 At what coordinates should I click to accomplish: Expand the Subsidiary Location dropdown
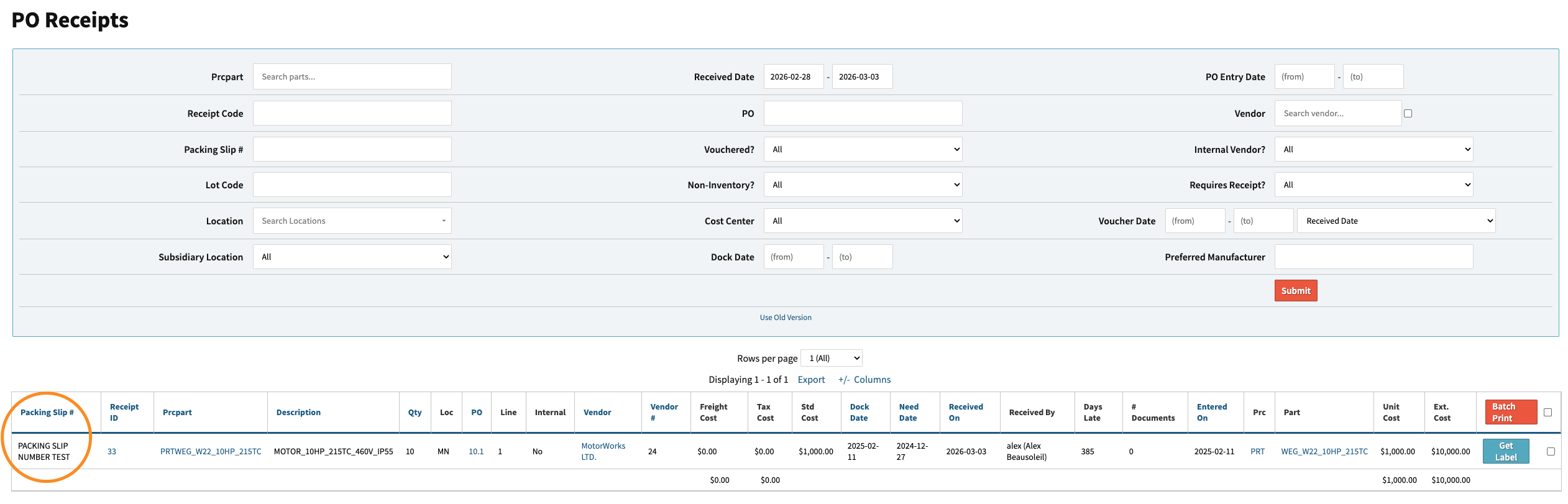[x=352, y=257]
